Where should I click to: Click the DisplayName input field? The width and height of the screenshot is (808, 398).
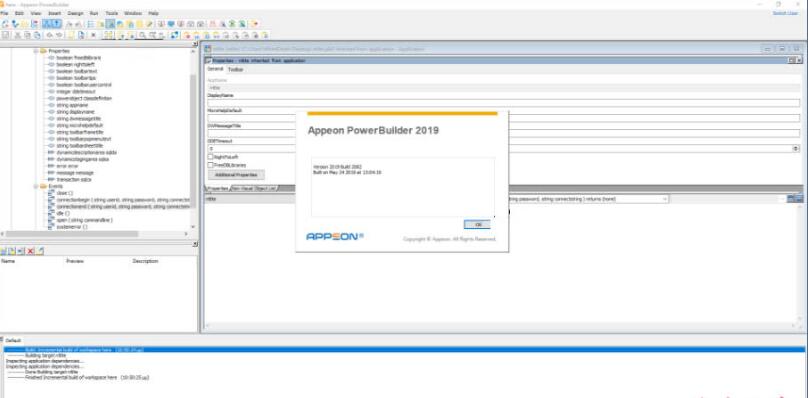click(503, 103)
